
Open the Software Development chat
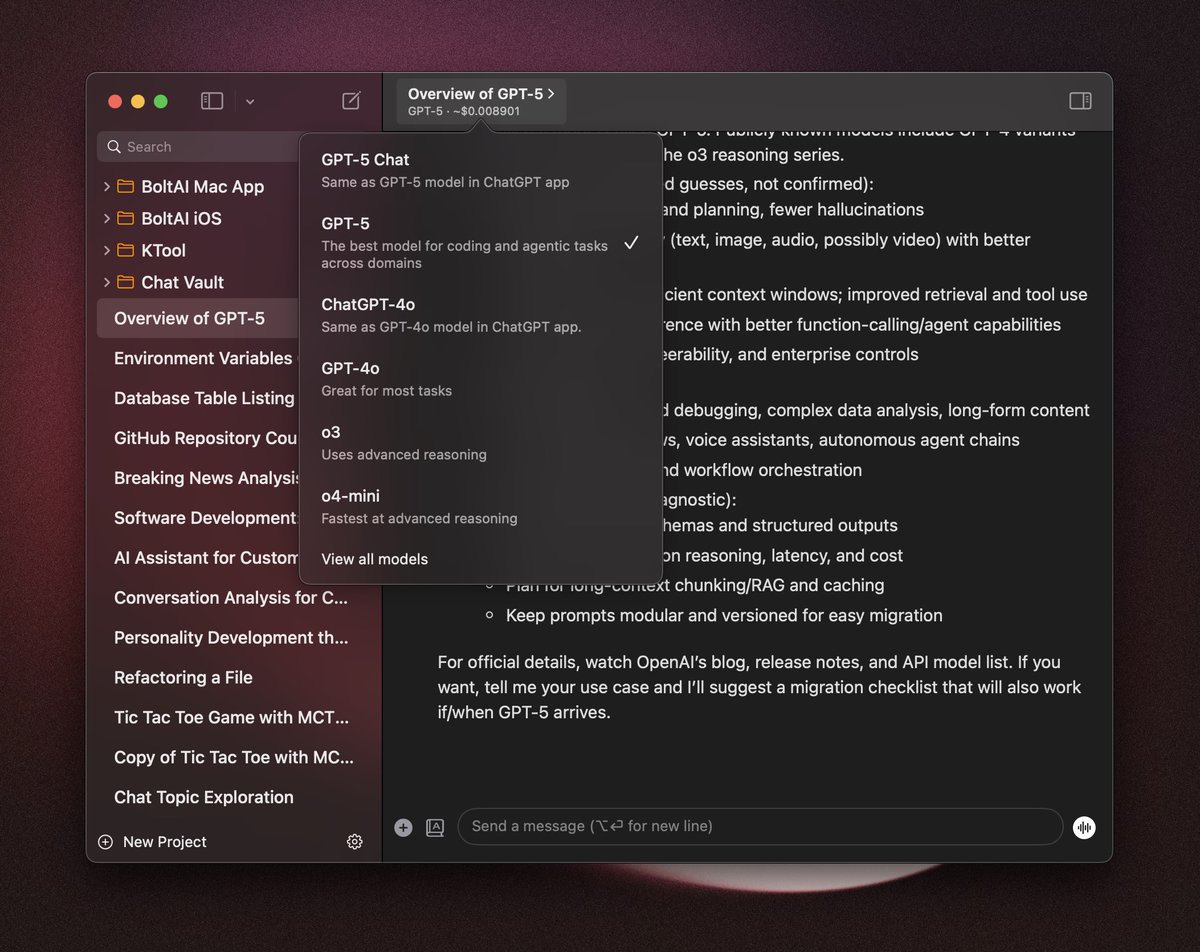point(206,518)
